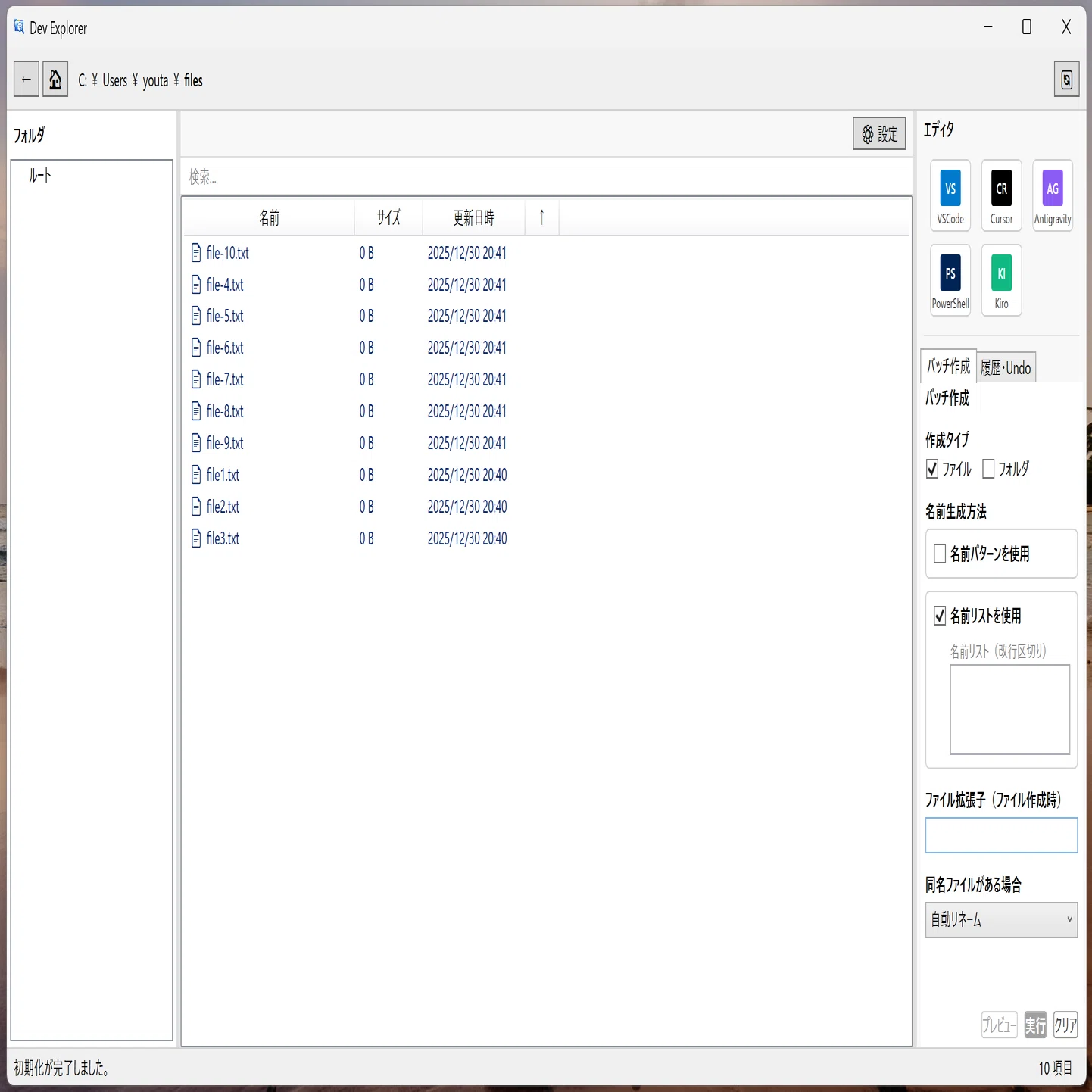Screen dimensions: 1092x1092
Task: Launch the VSCode editor icon
Action: click(950, 195)
